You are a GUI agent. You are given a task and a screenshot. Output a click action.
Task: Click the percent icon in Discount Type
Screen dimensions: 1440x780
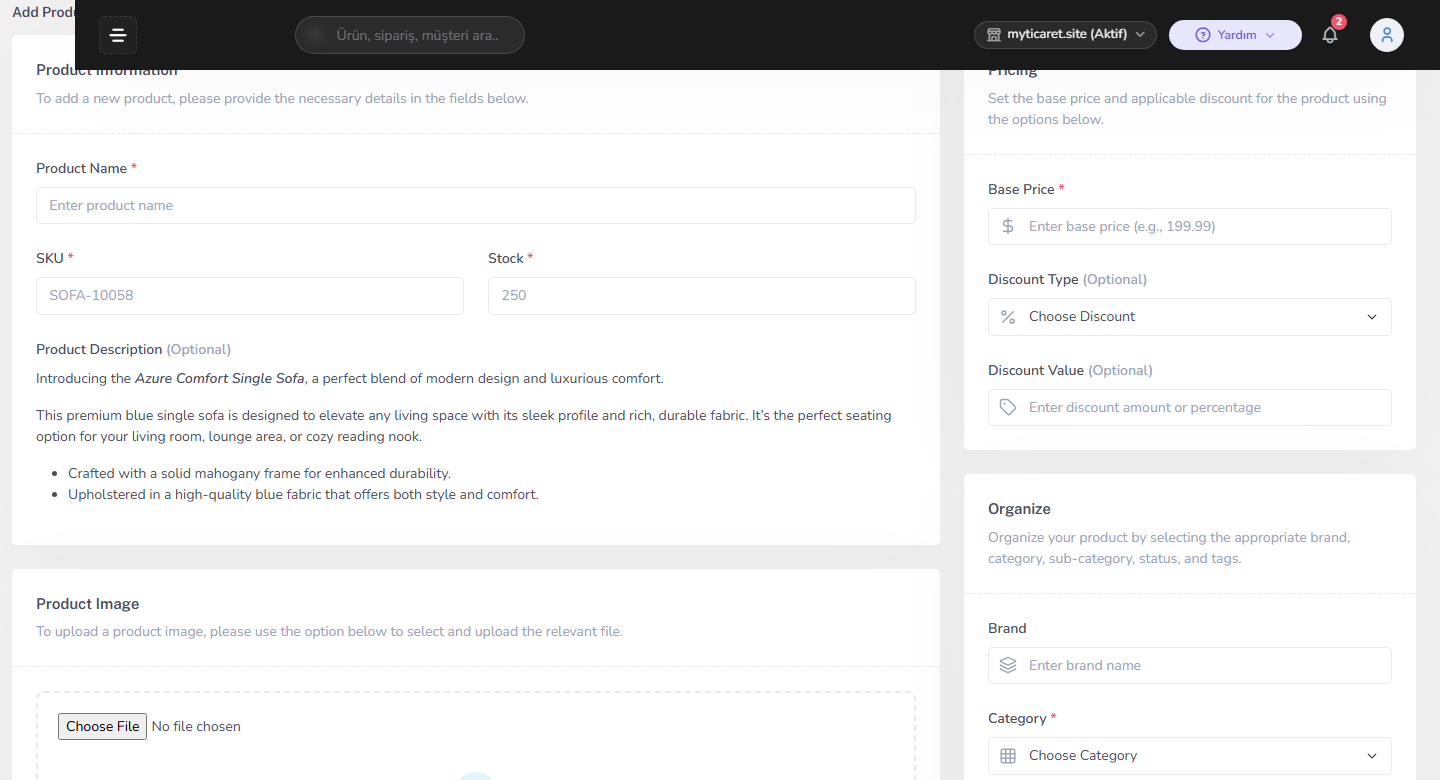(1008, 316)
